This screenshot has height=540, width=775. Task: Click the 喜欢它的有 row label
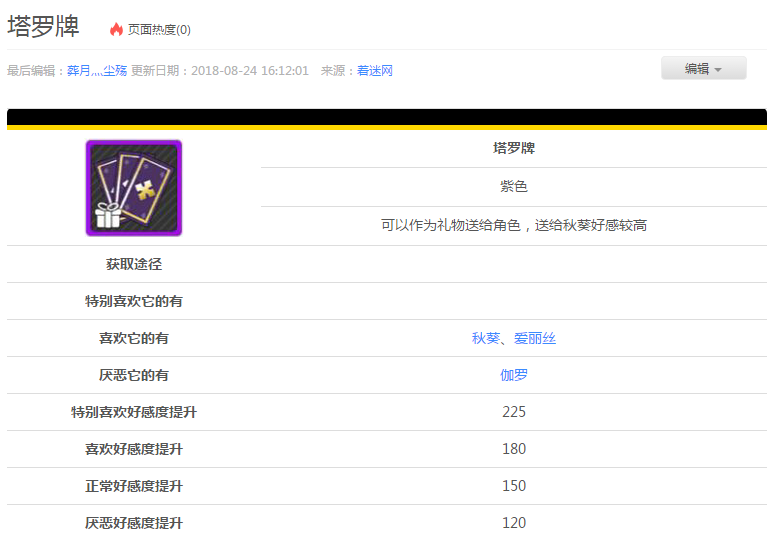click(x=134, y=338)
